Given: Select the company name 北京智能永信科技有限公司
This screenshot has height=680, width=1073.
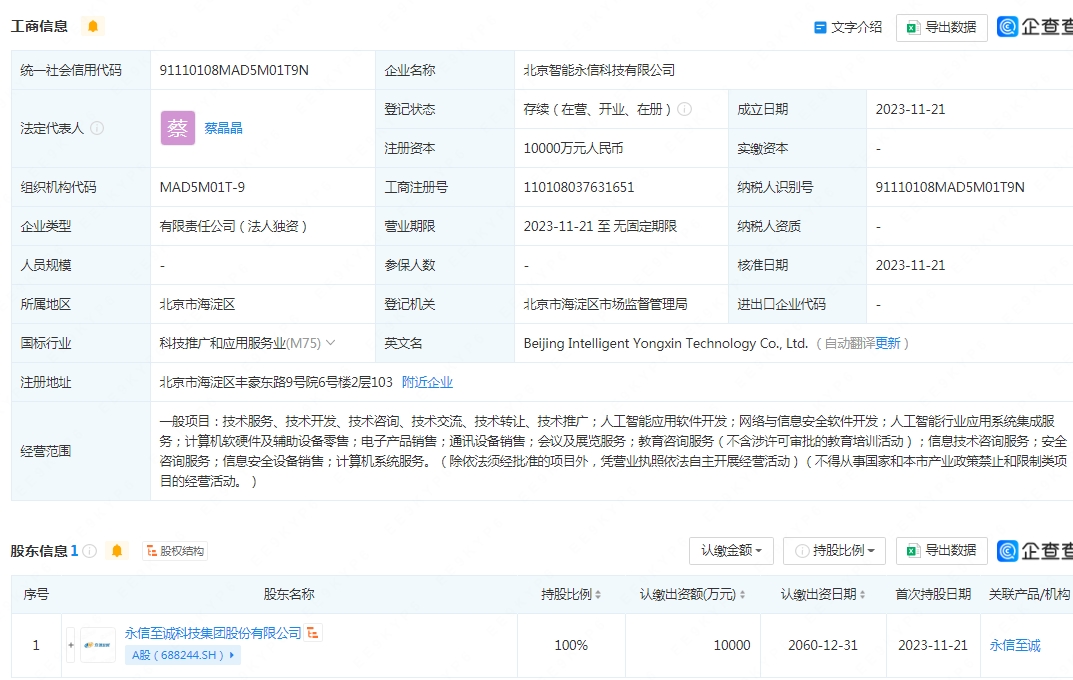Looking at the screenshot, I should coord(599,70).
